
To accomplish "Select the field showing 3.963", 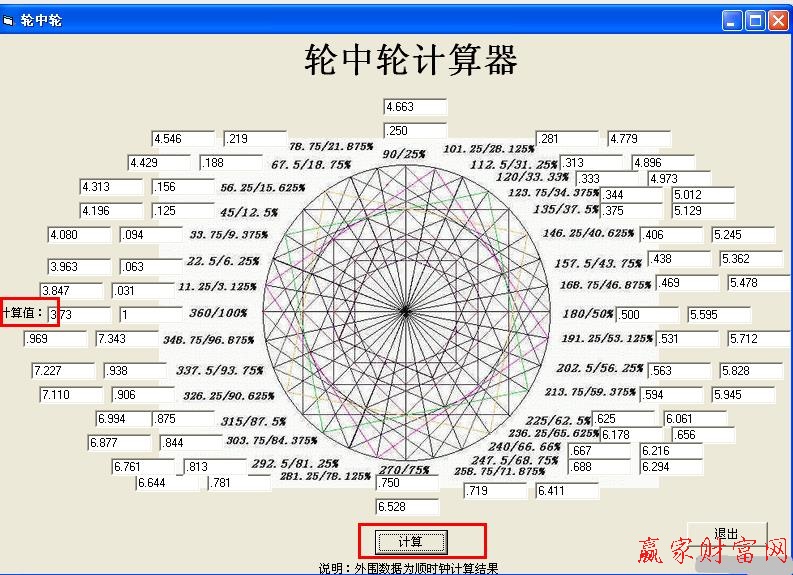I will 79,267.
